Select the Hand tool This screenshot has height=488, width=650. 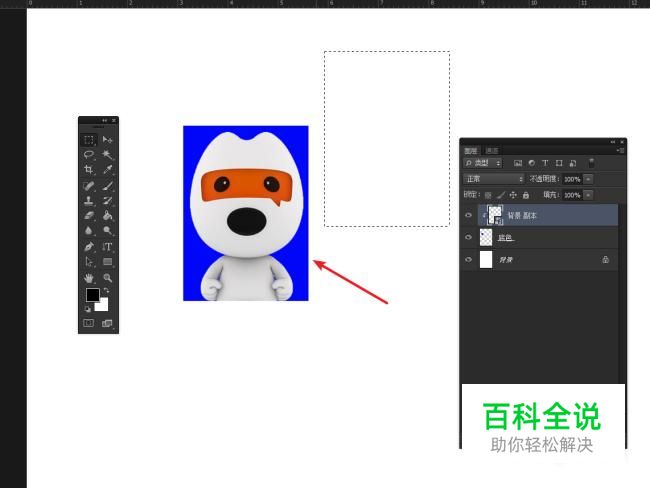click(89, 277)
